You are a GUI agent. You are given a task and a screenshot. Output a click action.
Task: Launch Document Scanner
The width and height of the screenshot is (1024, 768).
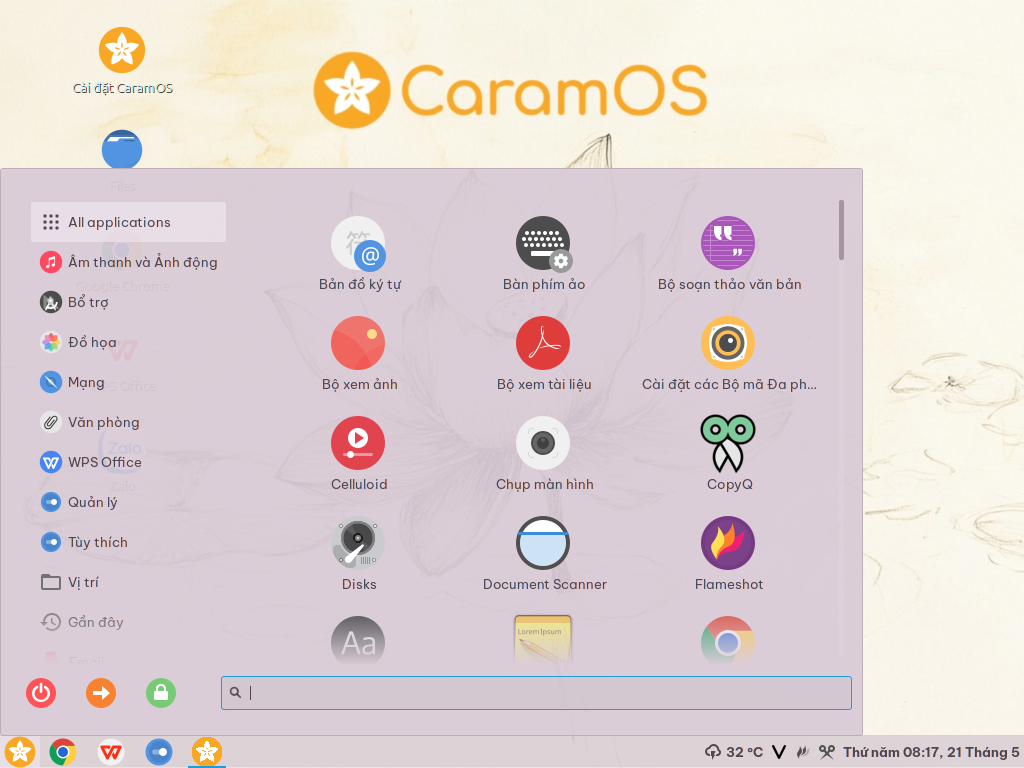pos(543,554)
